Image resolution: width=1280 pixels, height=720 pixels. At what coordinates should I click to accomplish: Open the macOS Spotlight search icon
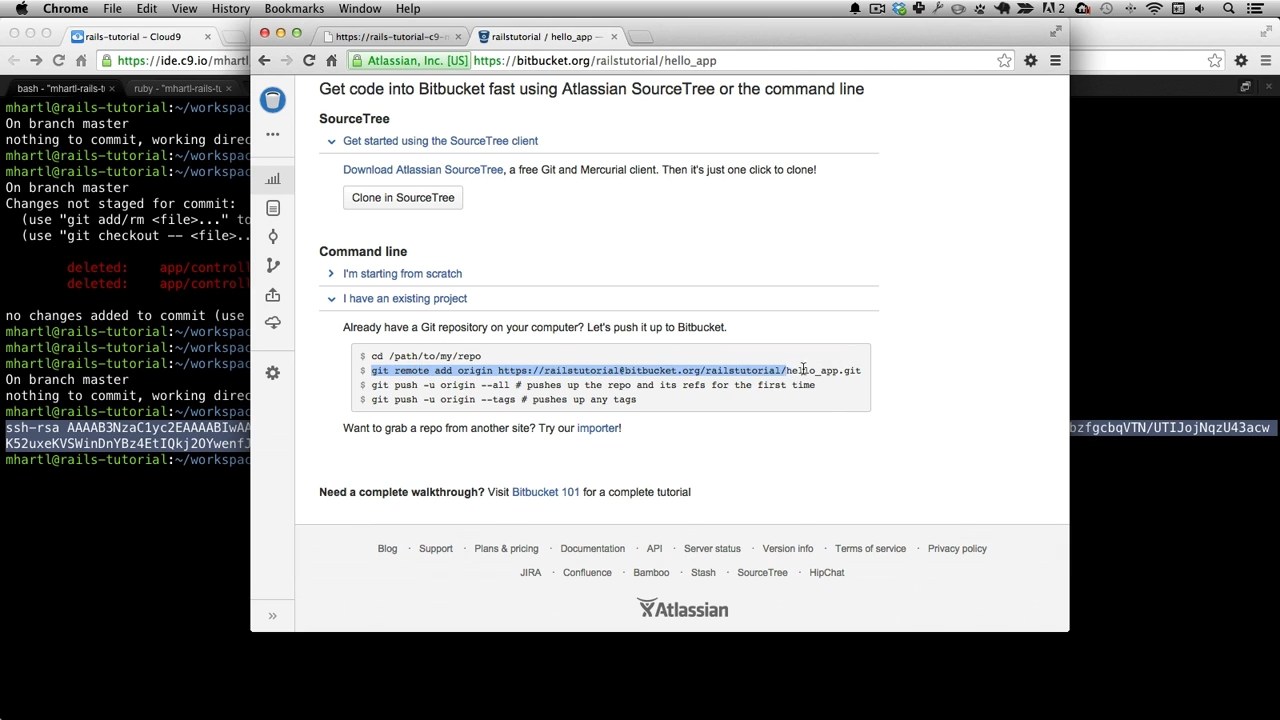pyautogui.click(x=1229, y=9)
